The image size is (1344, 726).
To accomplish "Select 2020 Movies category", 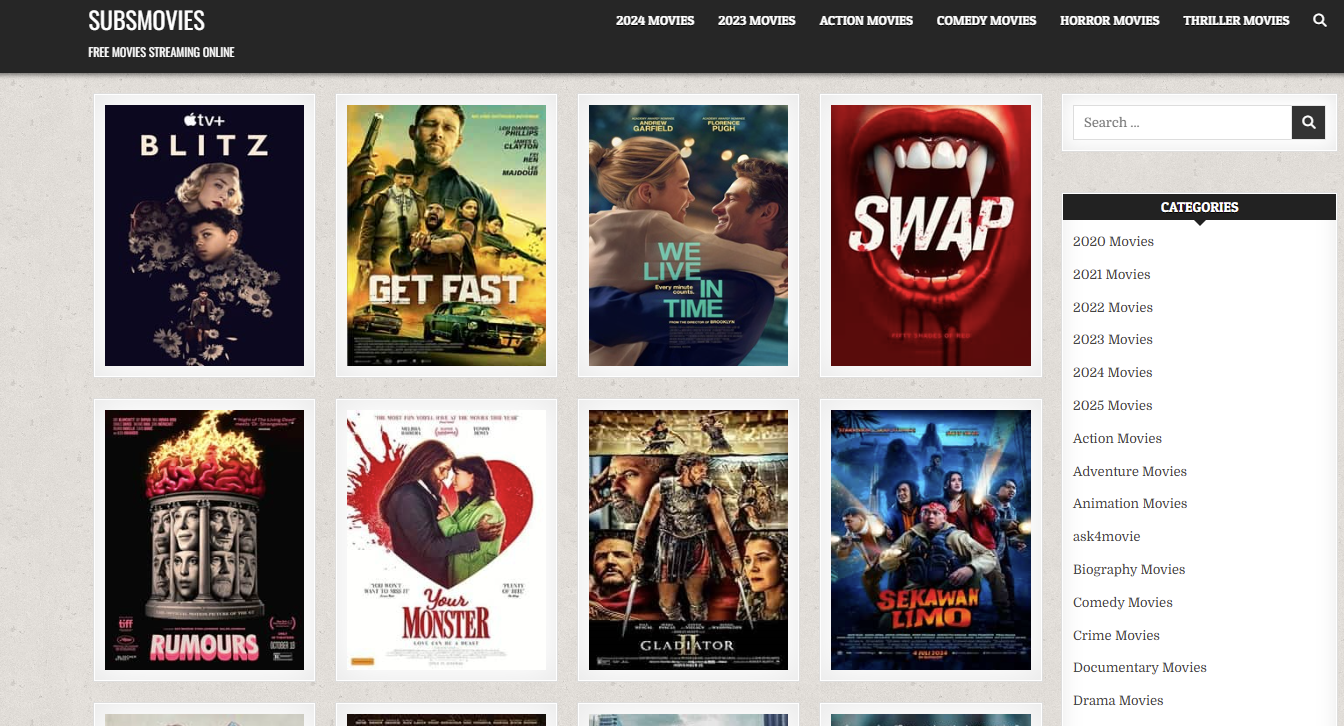I will coord(1113,241).
